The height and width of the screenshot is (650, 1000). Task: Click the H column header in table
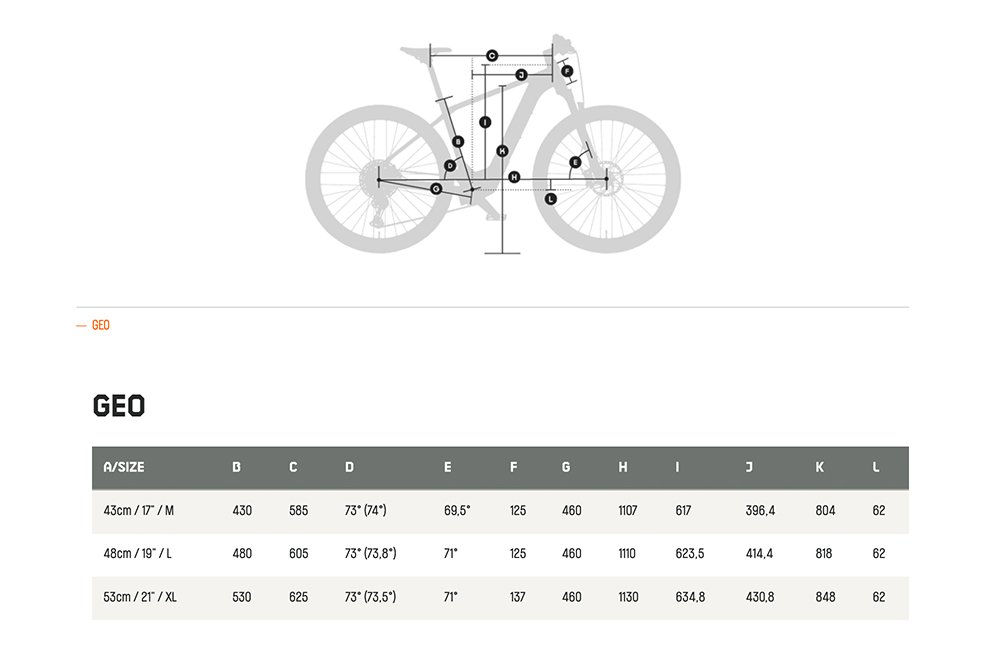622,467
